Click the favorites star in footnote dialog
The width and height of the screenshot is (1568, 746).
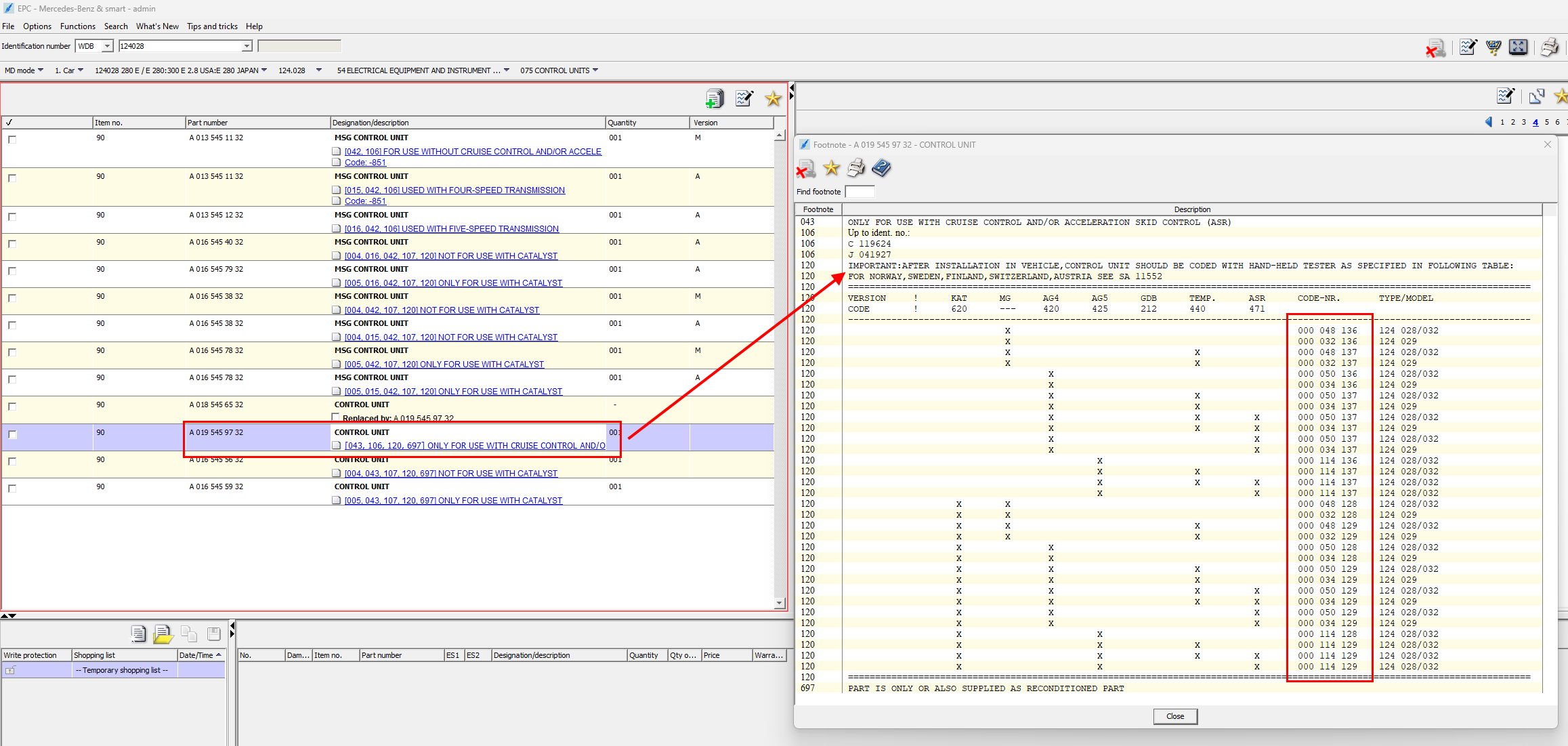831,167
